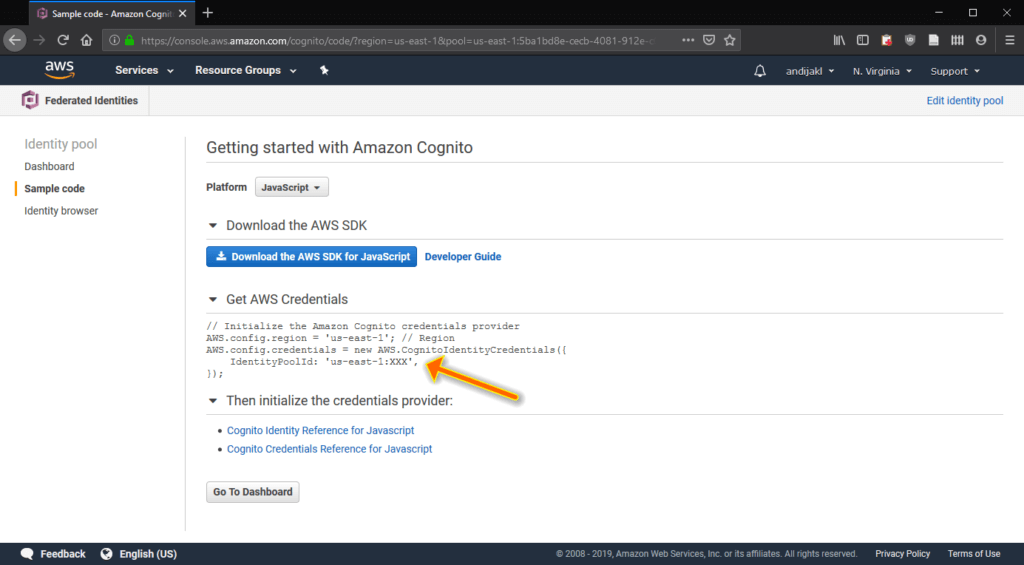
Task: Click the IdentityPoolId code line
Action: tap(324, 362)
